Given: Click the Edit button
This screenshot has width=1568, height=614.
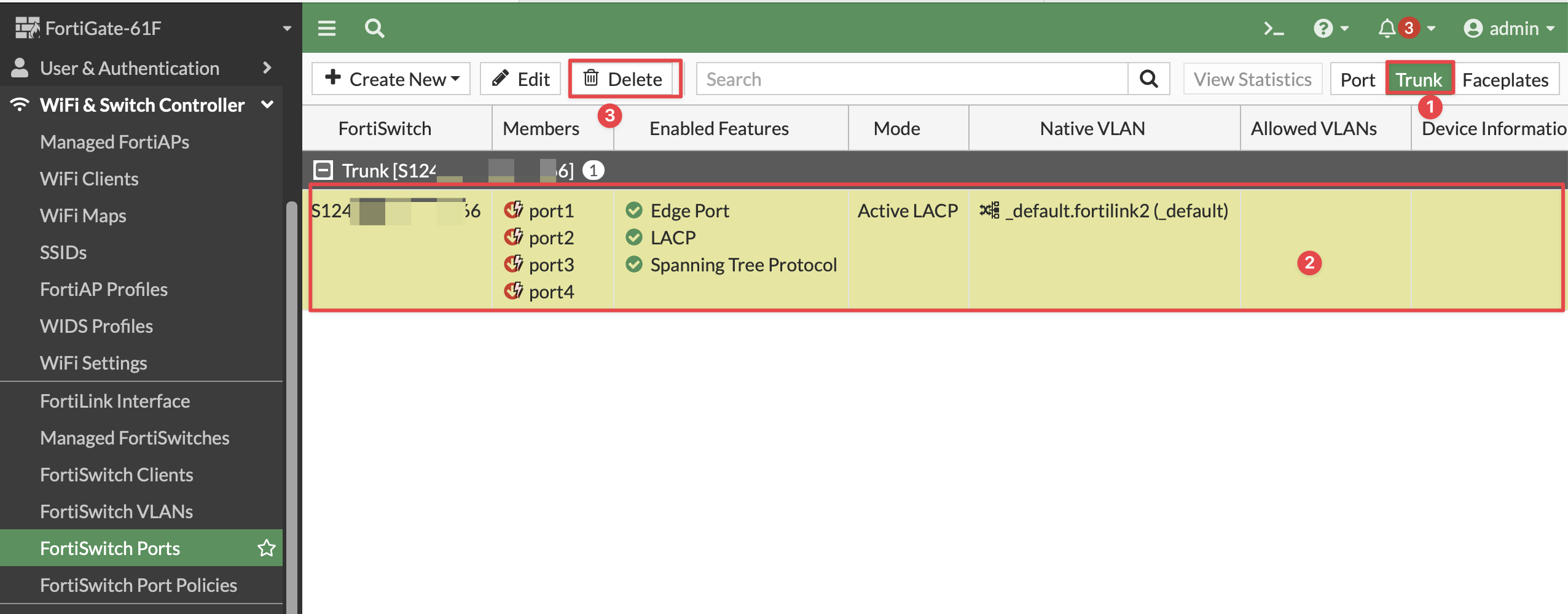Looking at the screenshot, I should [520, 79].
